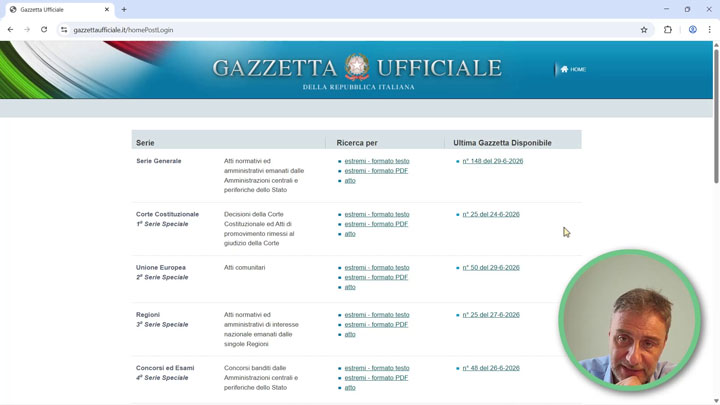The image size is (720, 405).
Task: Open gazette n° 25 del 27-6-2026
Action: pyautogui.click(x=491, y=315)
